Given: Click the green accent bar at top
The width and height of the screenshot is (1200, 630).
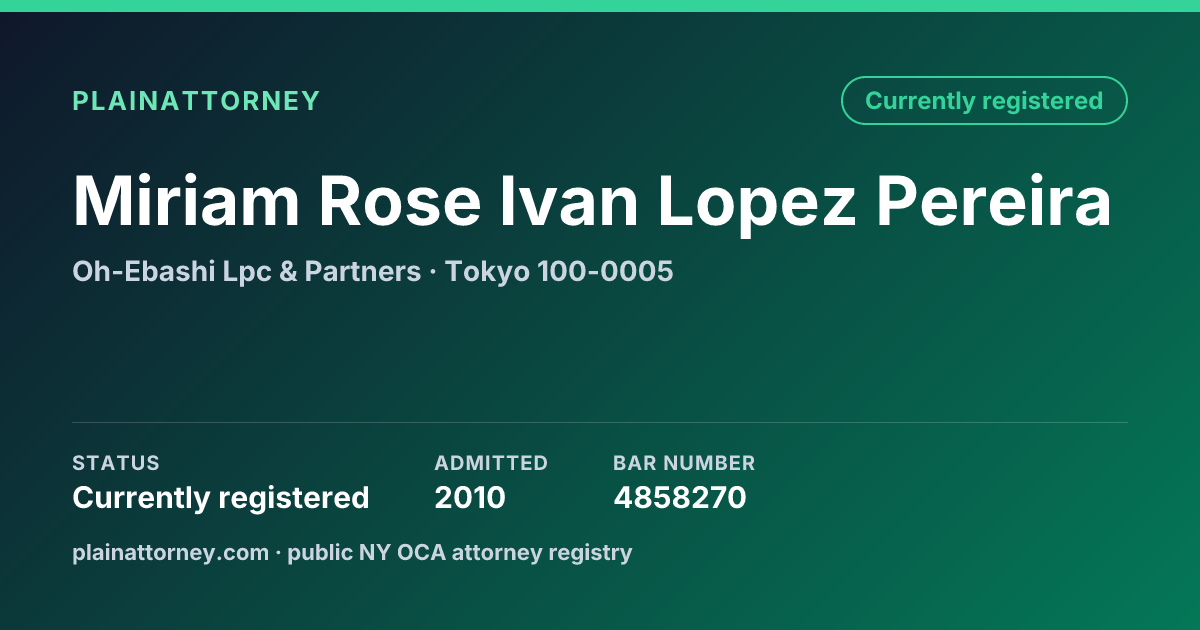Looking at the screenshot, I should pos(600,6).
